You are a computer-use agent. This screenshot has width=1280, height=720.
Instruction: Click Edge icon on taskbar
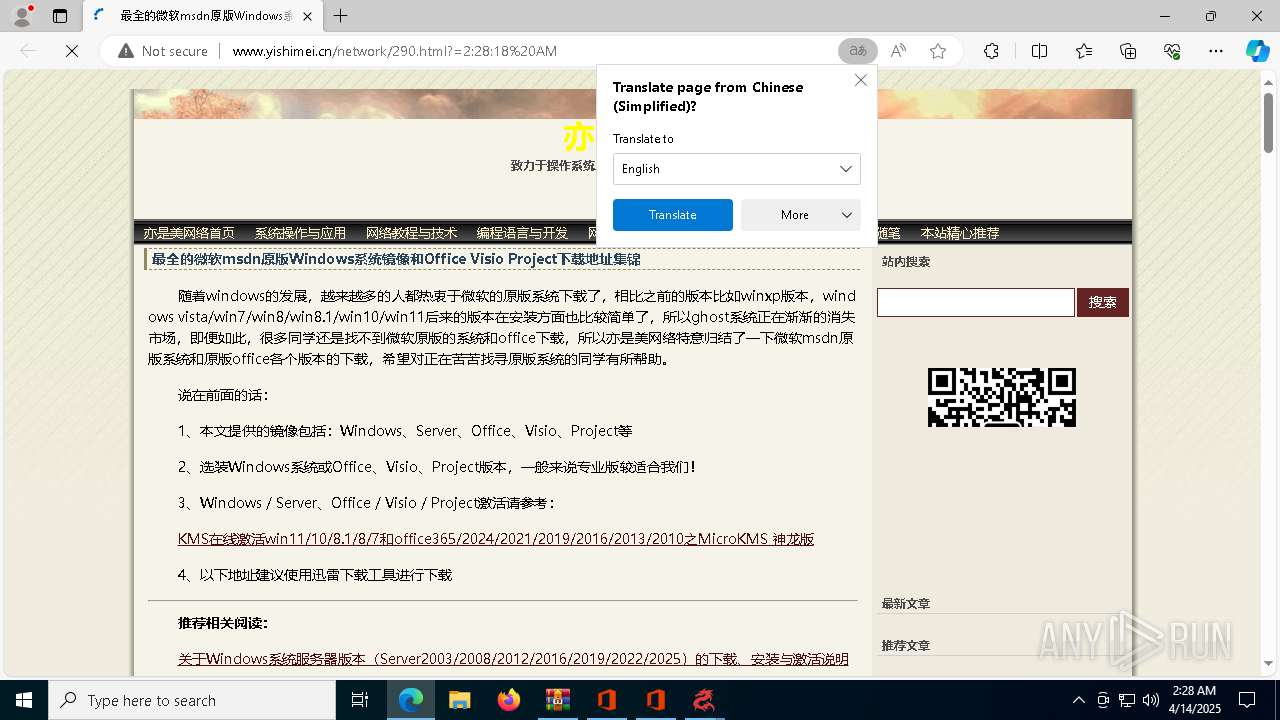(411, 700)
